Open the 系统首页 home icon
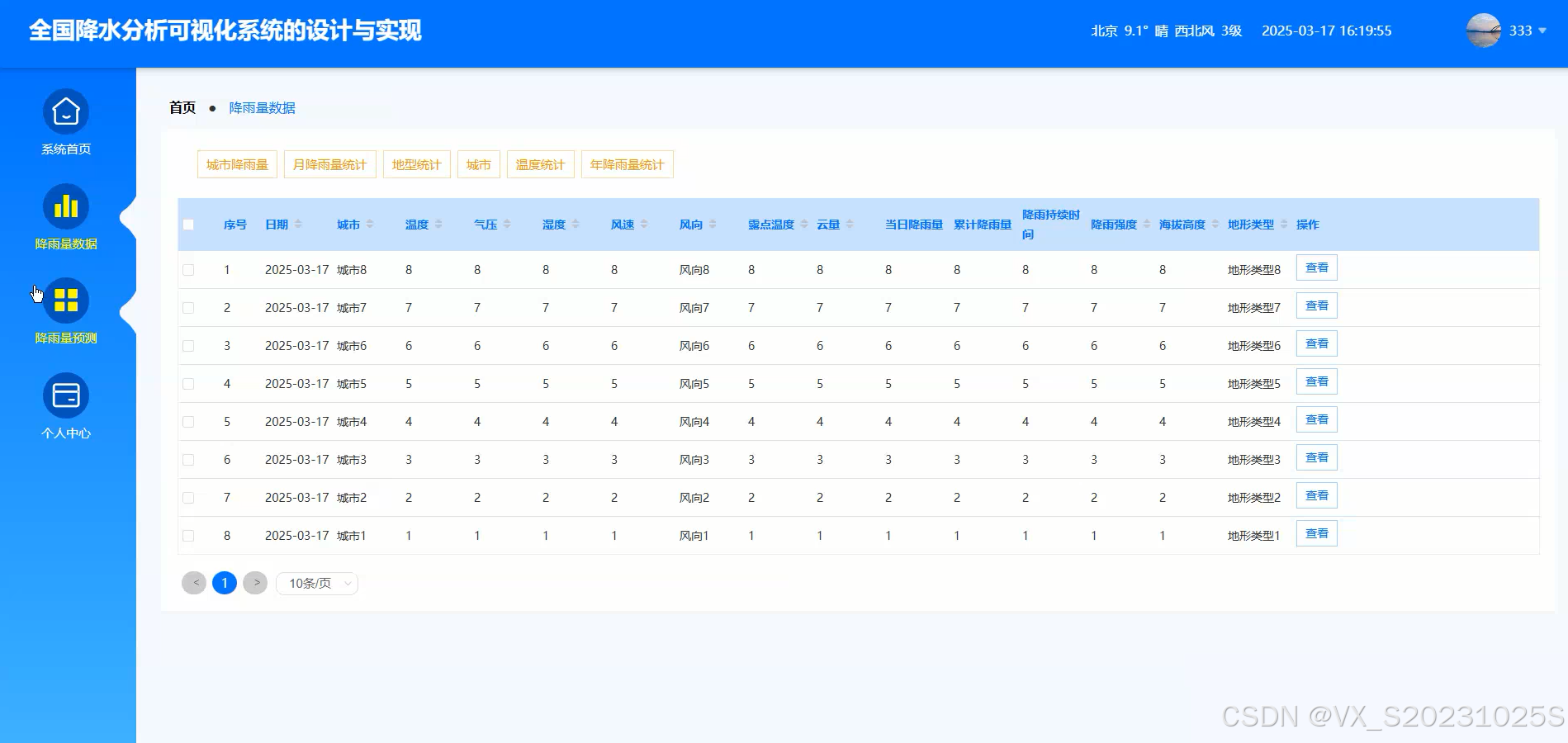The image size is (1568, 743). coord(66,111)
